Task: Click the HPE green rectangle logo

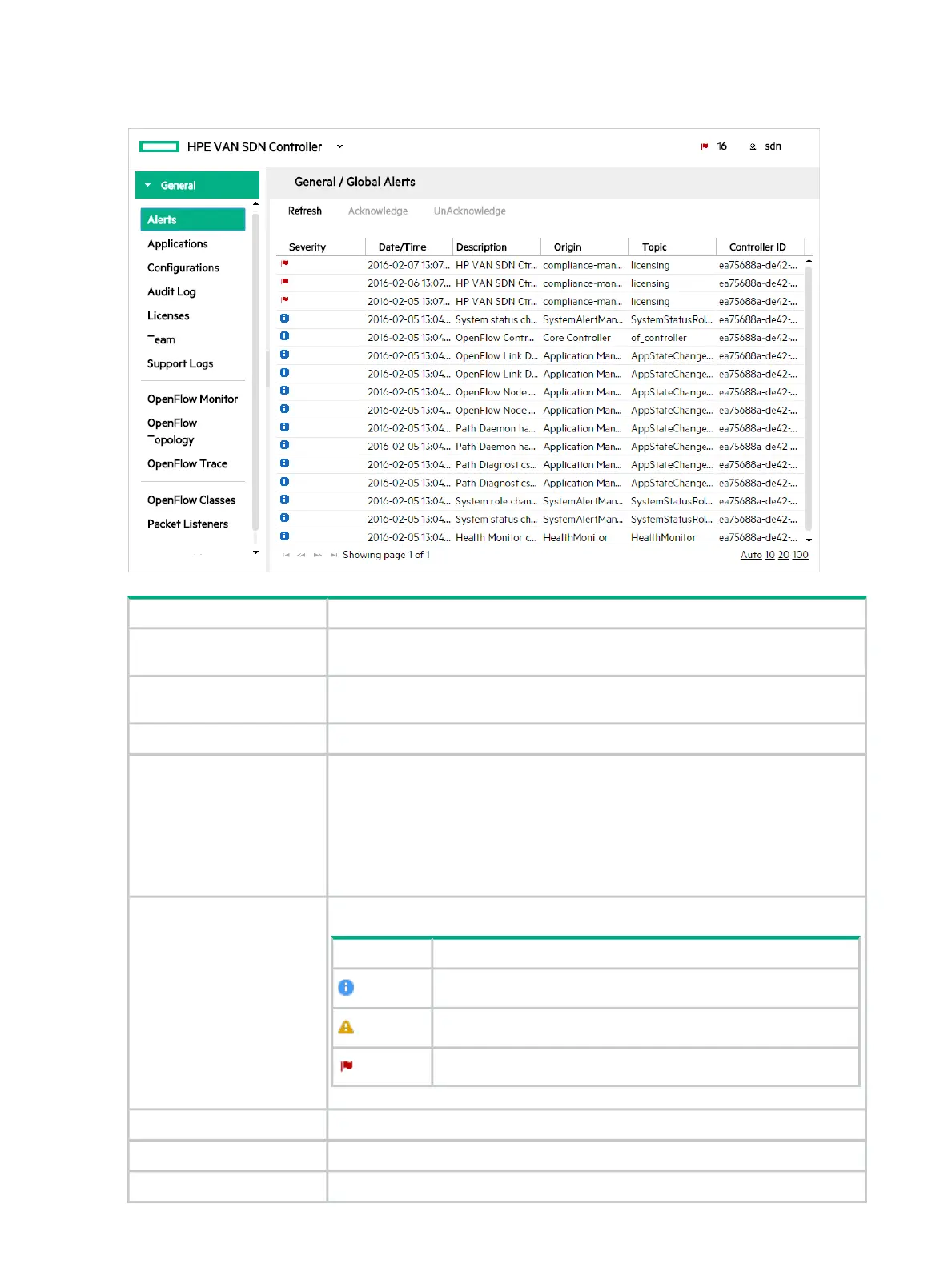Action: 159,146
